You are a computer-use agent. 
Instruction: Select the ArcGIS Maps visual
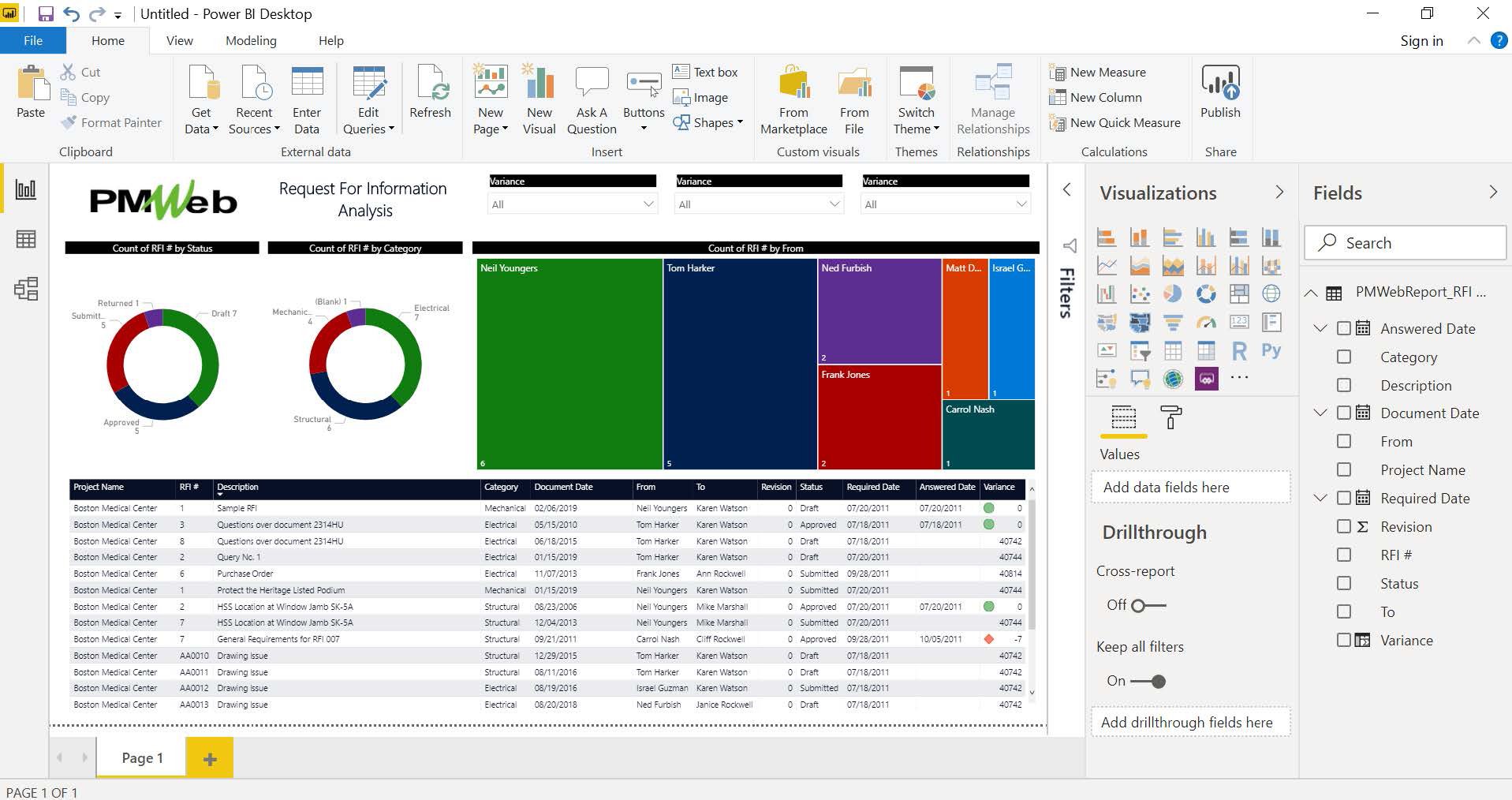pos(1173,379)
